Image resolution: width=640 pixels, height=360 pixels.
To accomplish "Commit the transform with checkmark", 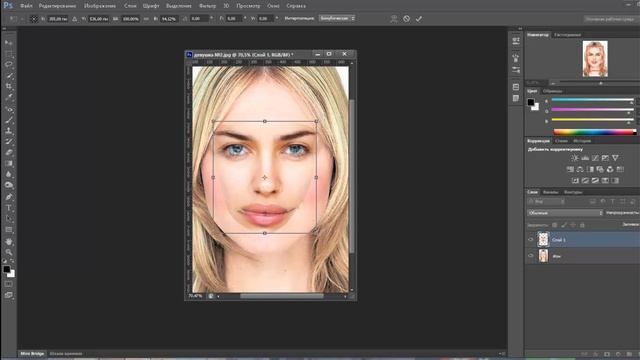I will [419, 19].
